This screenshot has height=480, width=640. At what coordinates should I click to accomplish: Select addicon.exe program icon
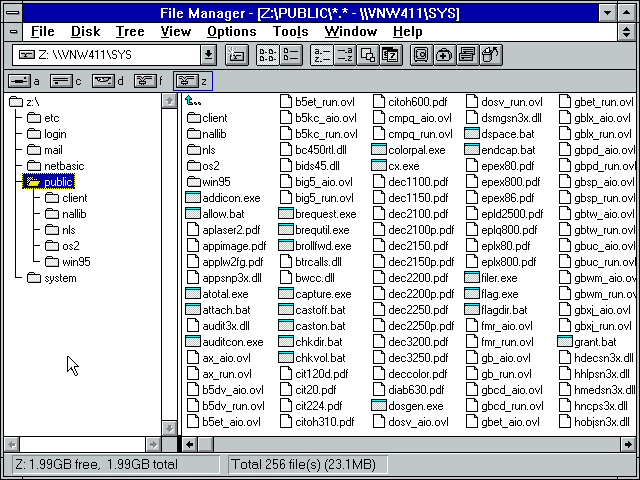coord(193,198)
